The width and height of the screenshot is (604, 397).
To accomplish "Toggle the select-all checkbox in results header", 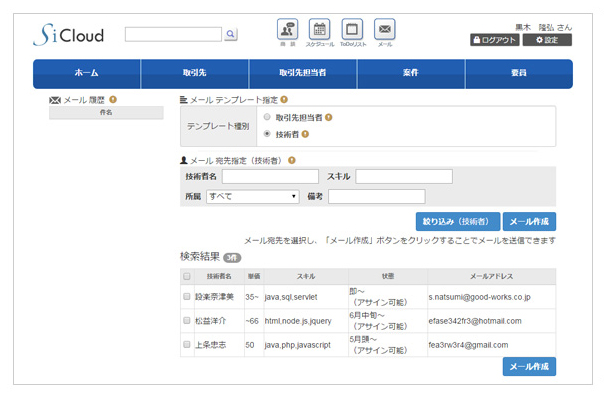I will 187,276.
